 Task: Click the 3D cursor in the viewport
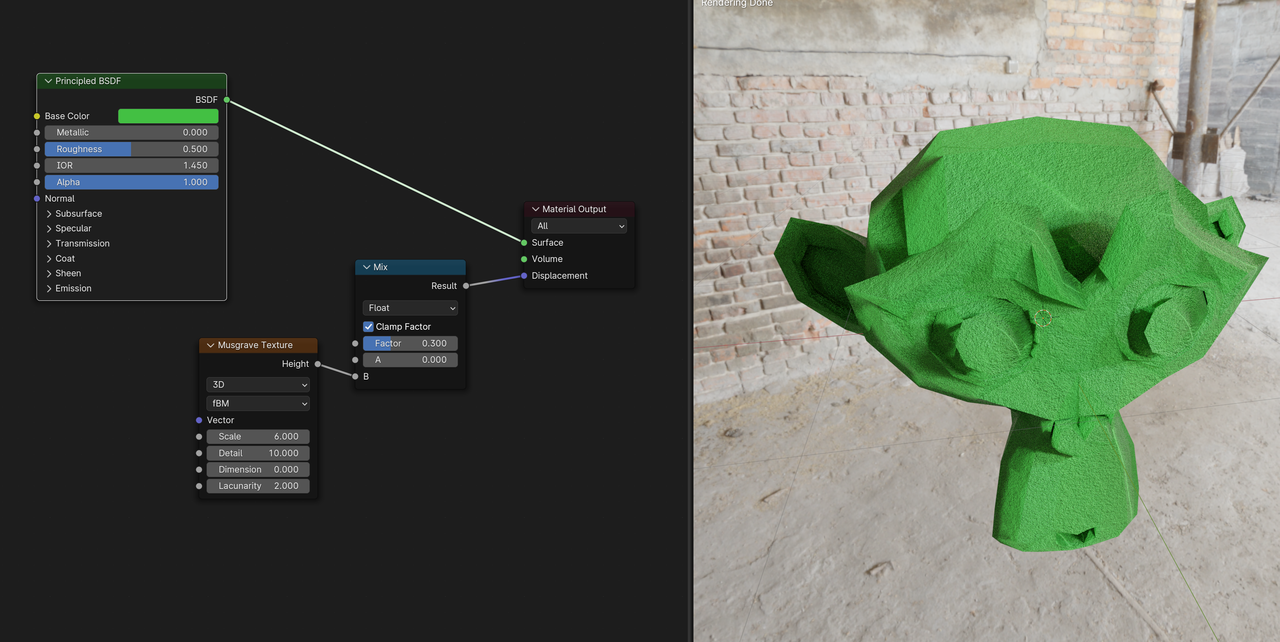coord(1042,319)
